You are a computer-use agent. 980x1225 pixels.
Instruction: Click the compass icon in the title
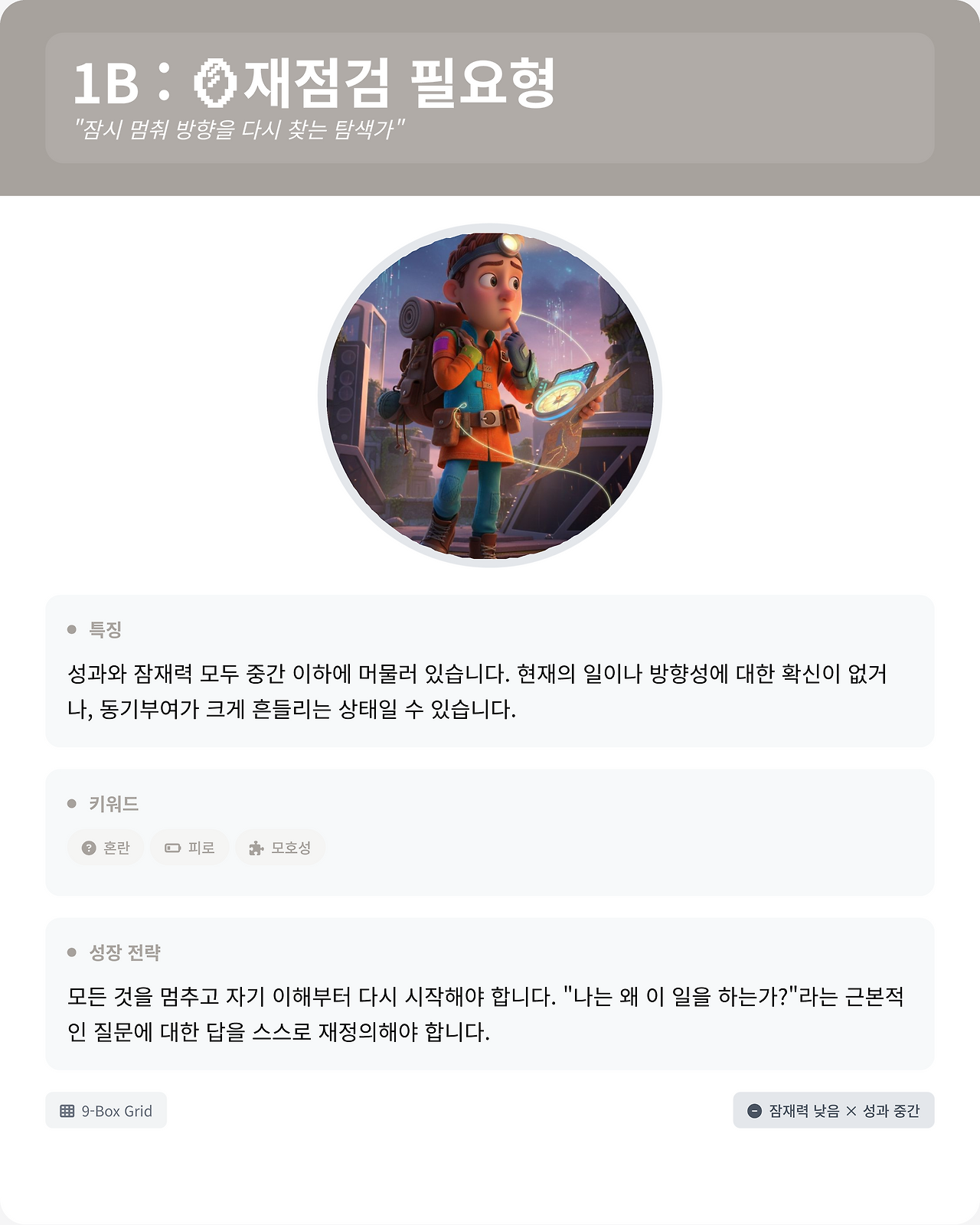tap(214, 83)
